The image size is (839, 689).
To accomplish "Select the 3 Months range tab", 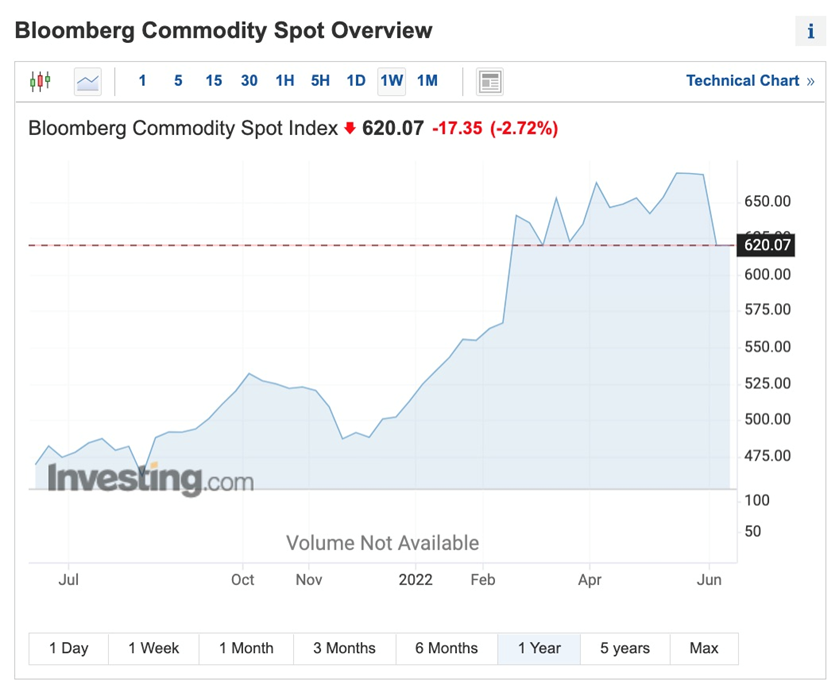I will tap(344, 648).
